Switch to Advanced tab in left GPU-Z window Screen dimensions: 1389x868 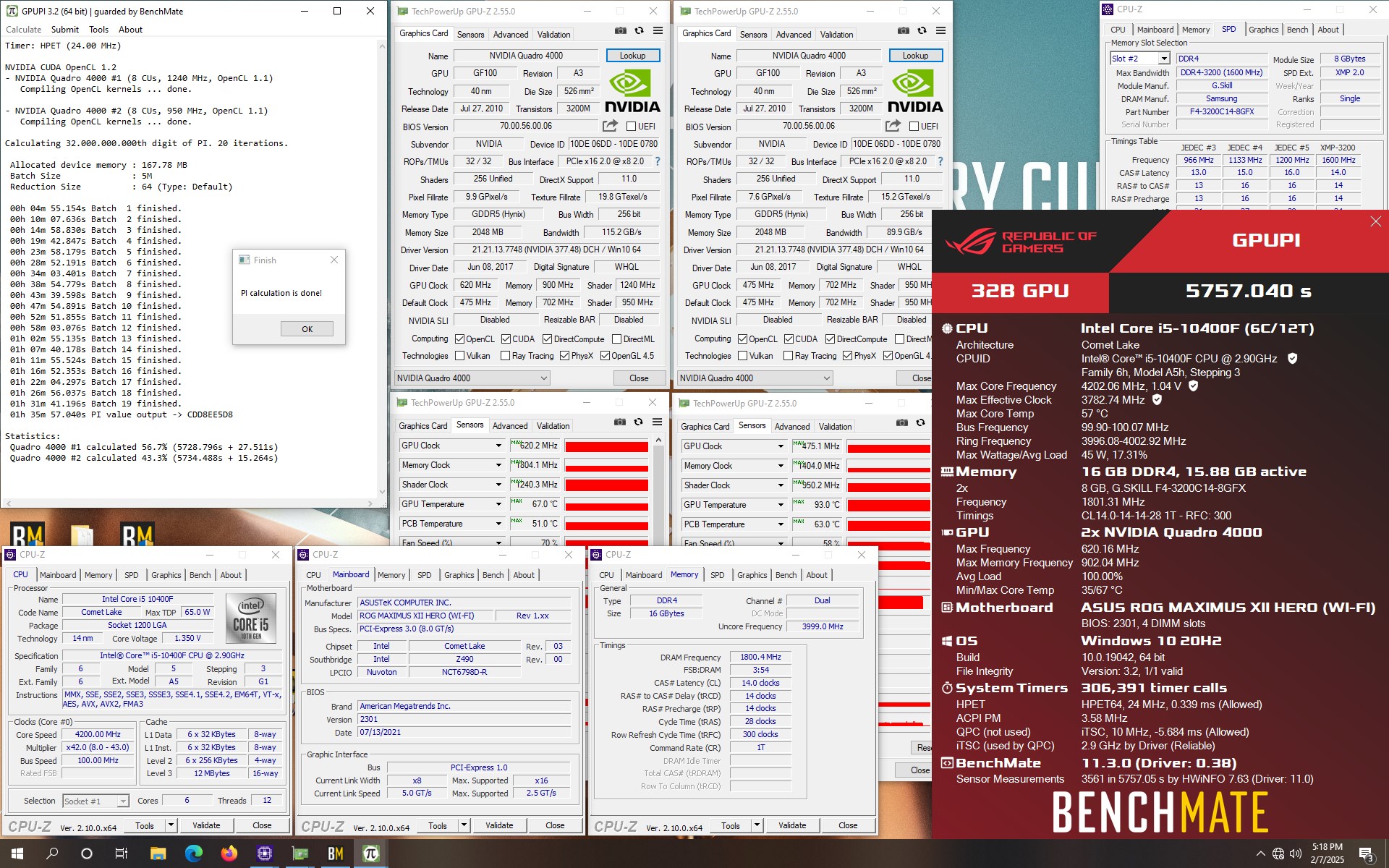click(511, 35)
